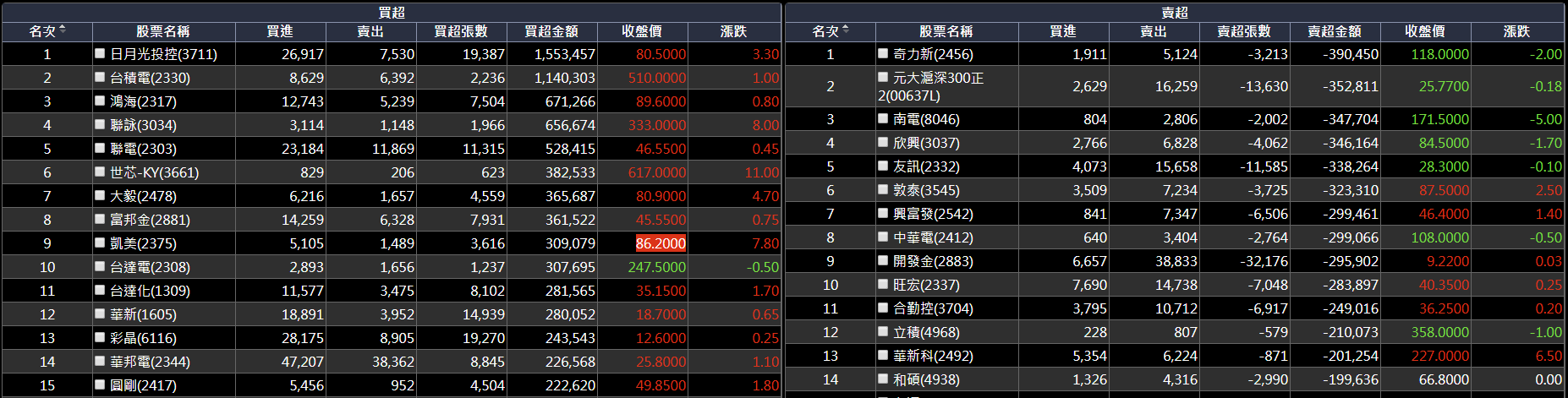Tick the checkbox for 富邦金(2881)

[x=100, y=219]
